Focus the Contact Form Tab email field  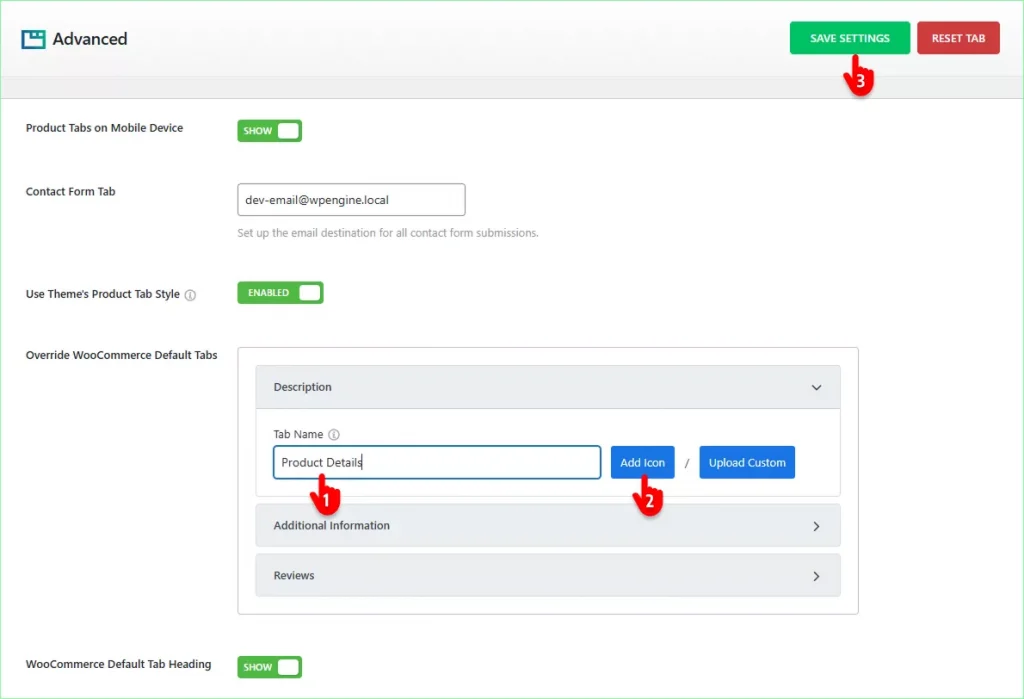pyautogui.click(x=351, y=200)
